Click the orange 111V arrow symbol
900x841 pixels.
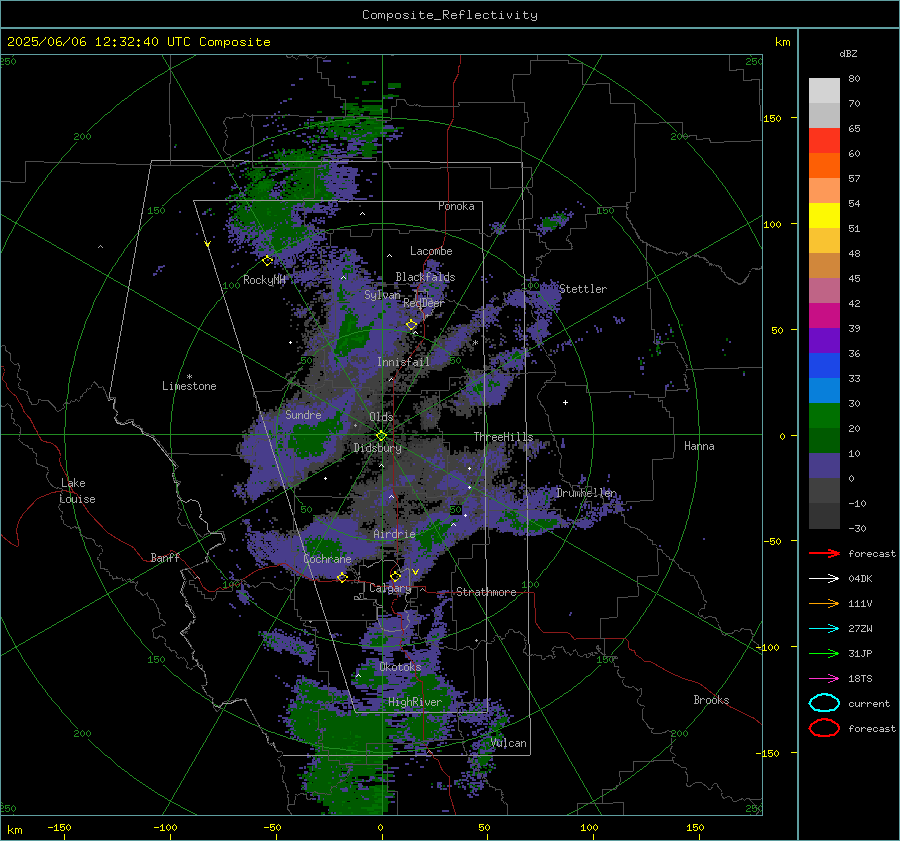[x=824, y=603]
